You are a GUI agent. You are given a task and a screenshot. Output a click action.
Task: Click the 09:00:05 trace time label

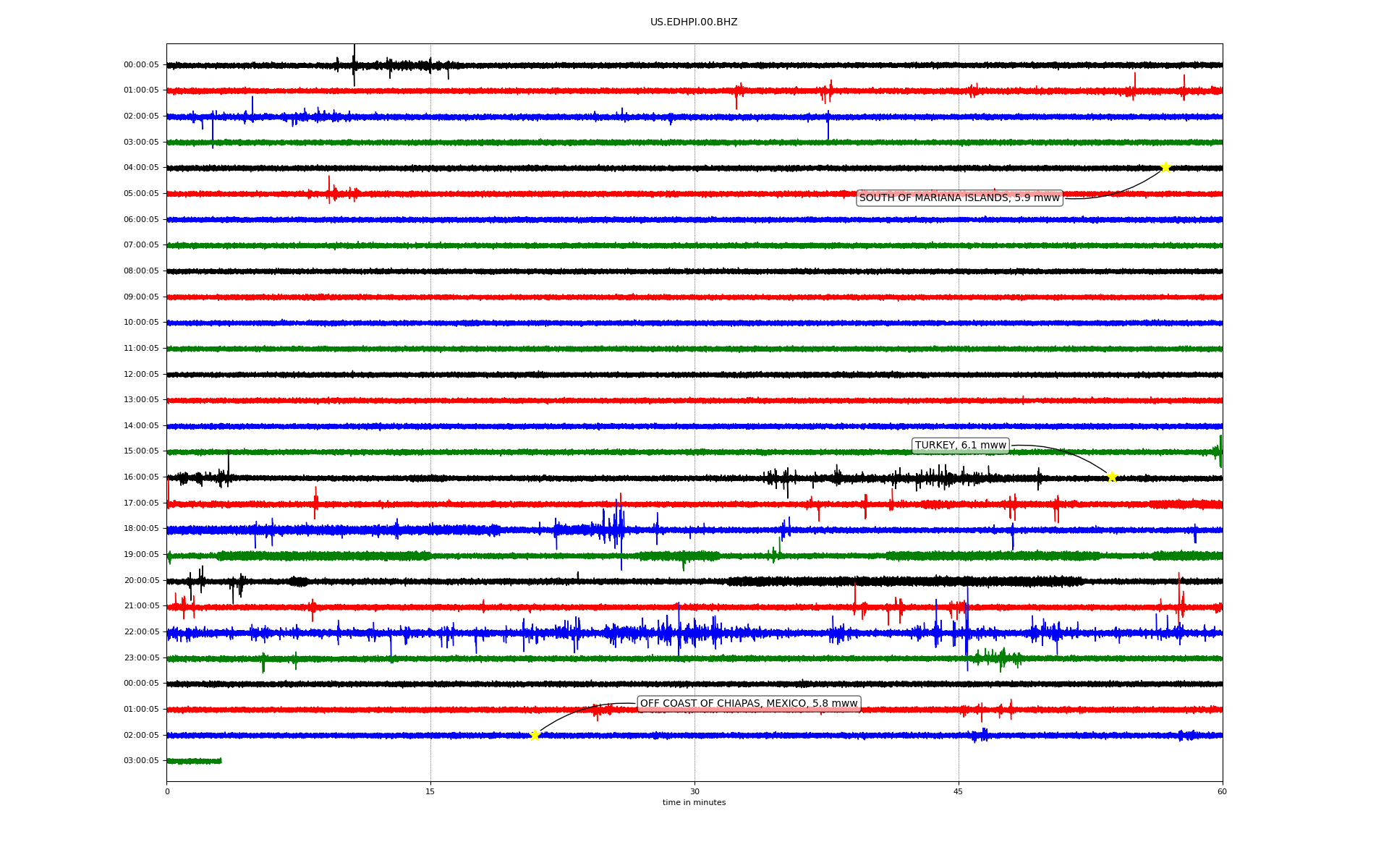141,297
